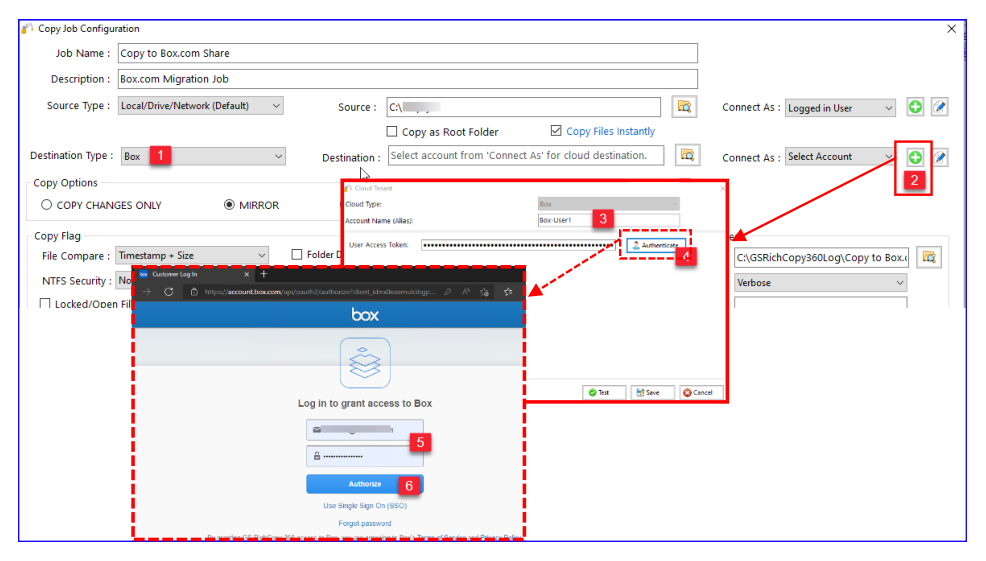The image size is (986, 561).
Task: Toggle the Folder checkbox in Copy Flag
Action: (x=297, y=254)
